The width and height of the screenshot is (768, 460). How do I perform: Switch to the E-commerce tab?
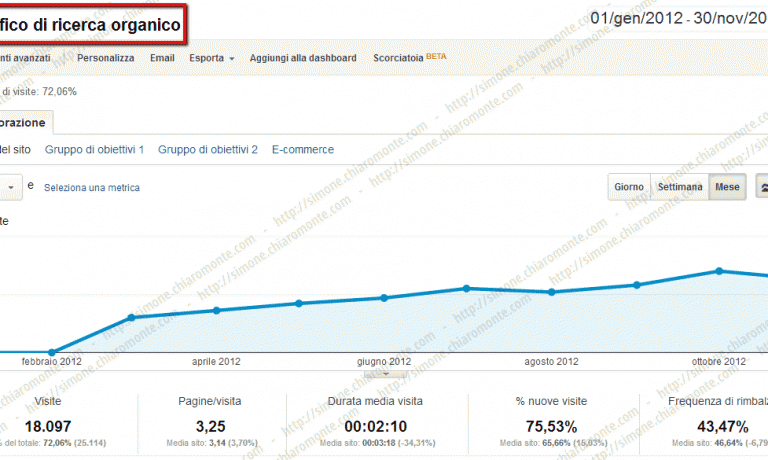(x=303, y=149)
